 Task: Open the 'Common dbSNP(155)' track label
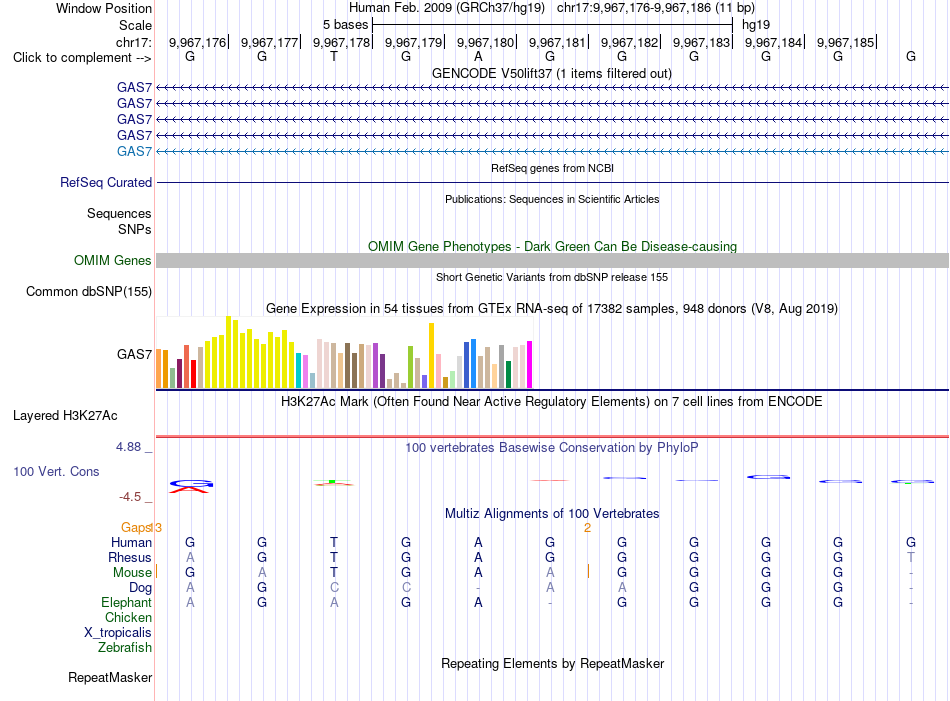tap(88, 291)
